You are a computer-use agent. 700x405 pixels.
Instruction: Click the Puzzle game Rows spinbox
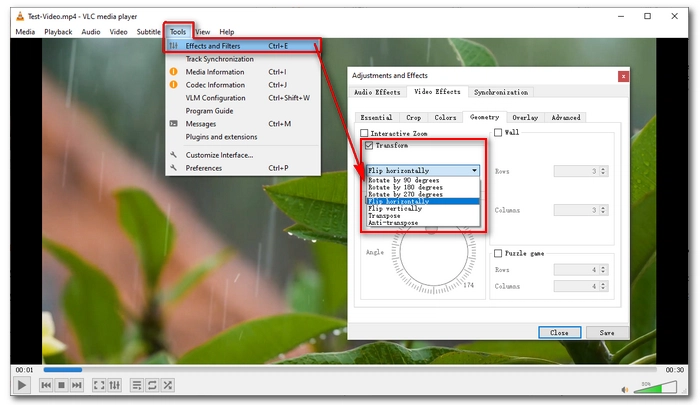pyautogui.click(x=580, y=270)
